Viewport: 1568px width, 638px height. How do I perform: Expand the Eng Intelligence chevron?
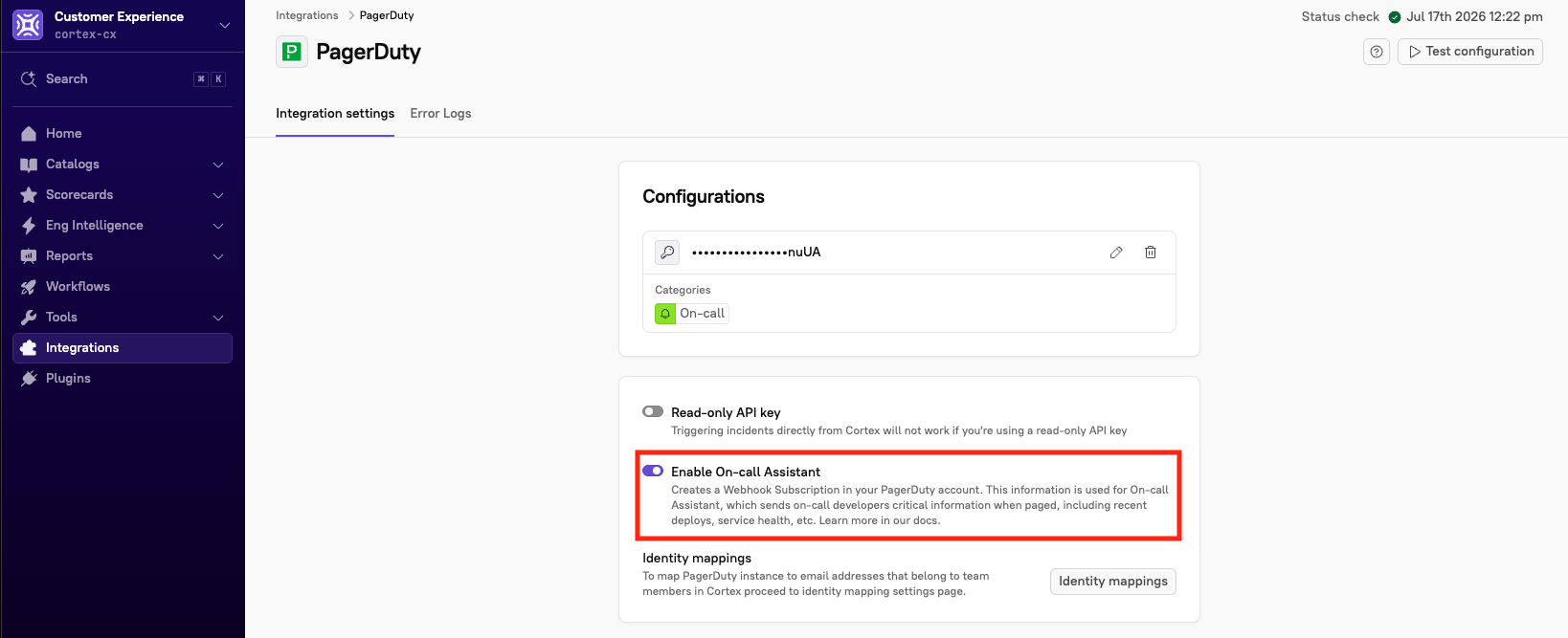[x=218, y=226]
